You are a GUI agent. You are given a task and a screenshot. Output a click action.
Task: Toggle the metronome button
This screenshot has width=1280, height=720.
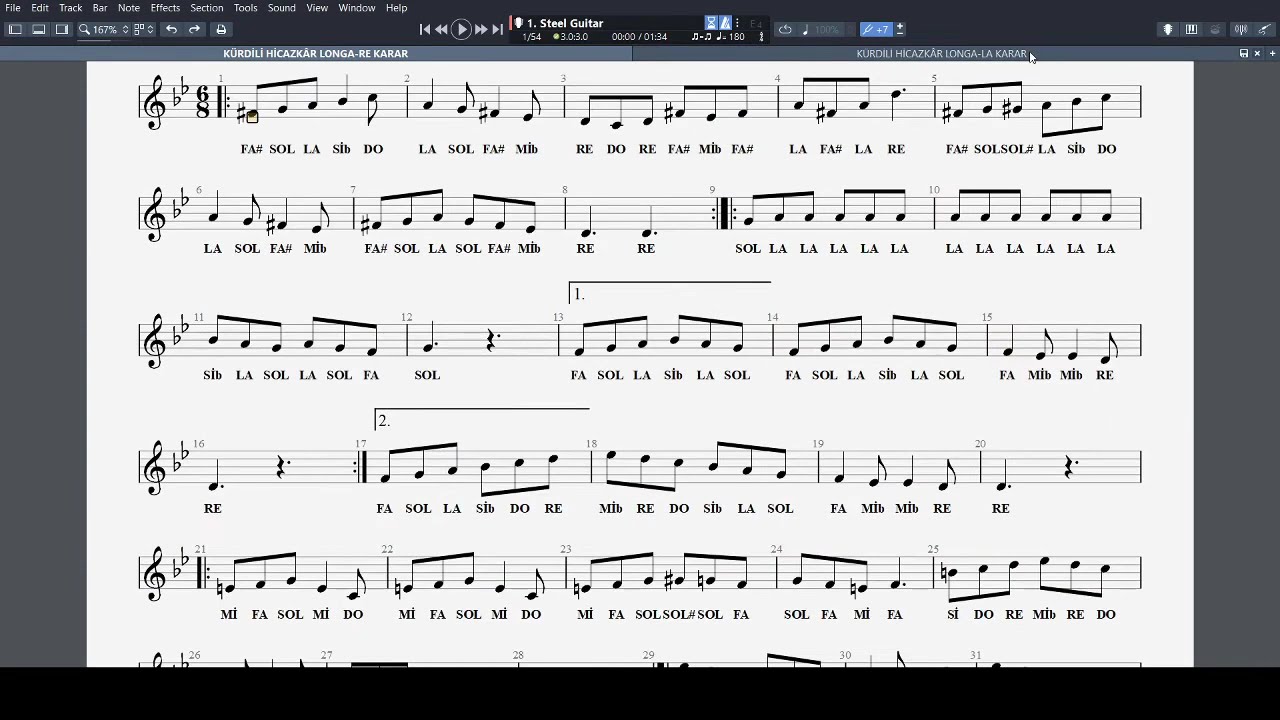(x=726, y=23)
